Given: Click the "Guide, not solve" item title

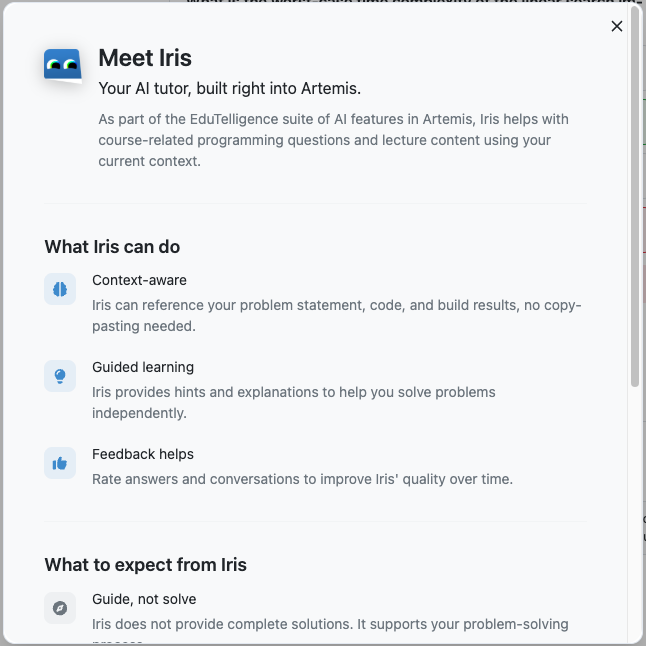Looking at the screenshot, I should 144,599.
